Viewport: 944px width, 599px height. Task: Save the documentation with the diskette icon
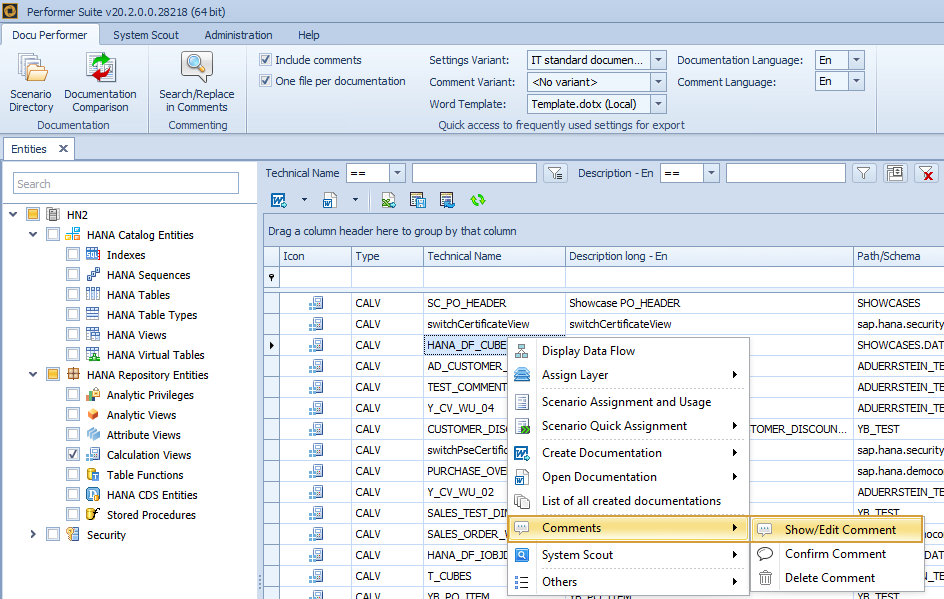417,200
